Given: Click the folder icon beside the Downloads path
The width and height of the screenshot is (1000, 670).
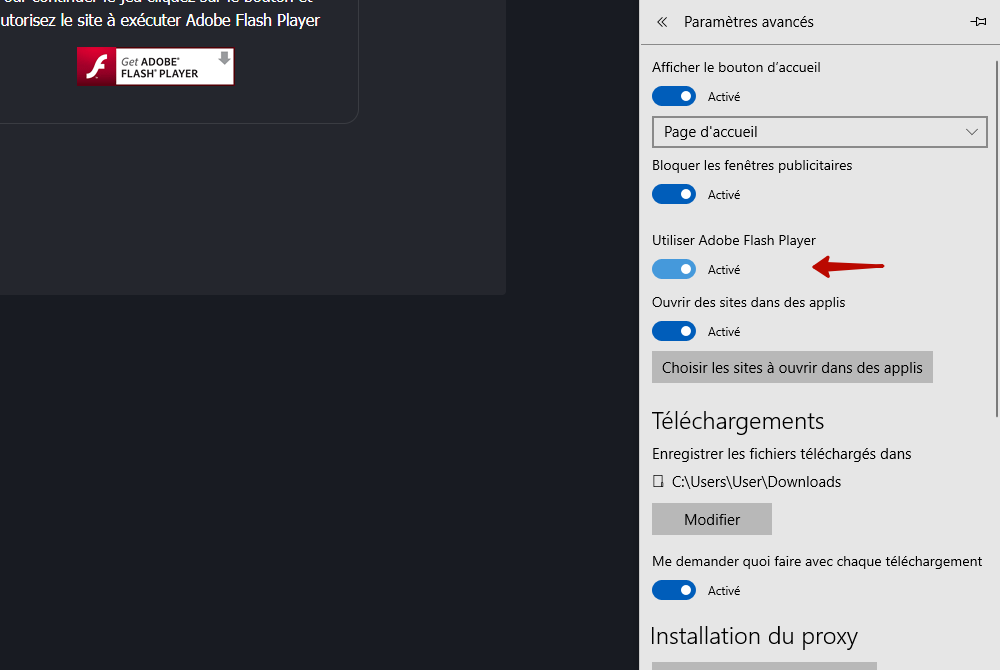Looking at the screenshot, I should click(658, 482).
